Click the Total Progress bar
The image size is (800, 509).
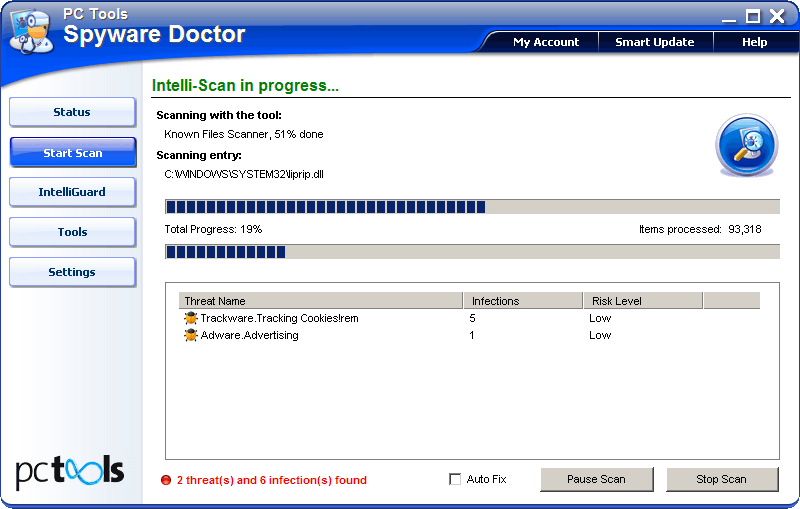coord(472,251)
